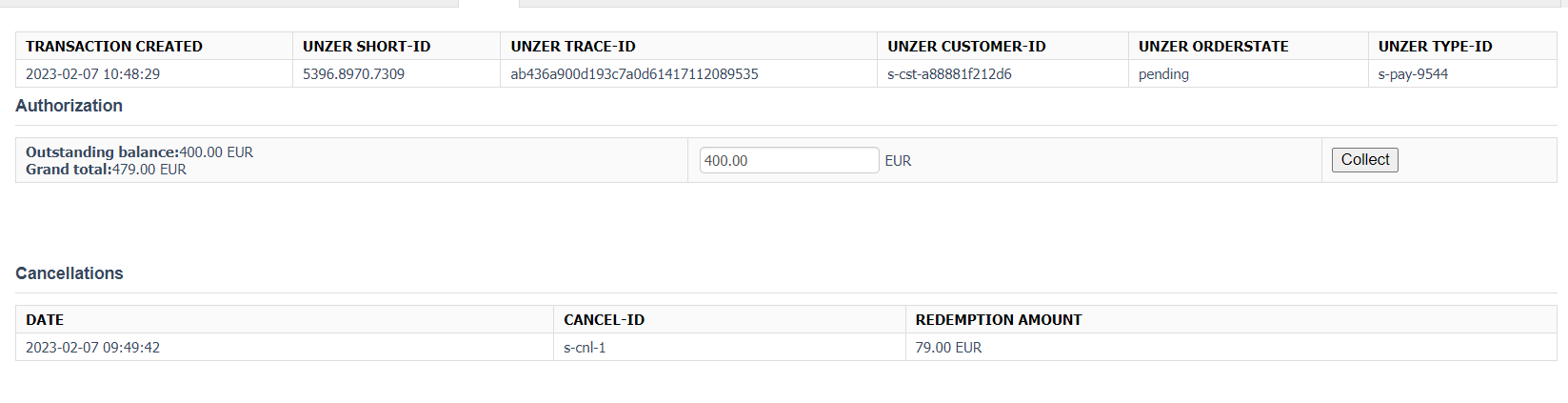This screenshot has height=403, width=1568.
Task: Click the Transaction Created column header
Action: (114, 47)
